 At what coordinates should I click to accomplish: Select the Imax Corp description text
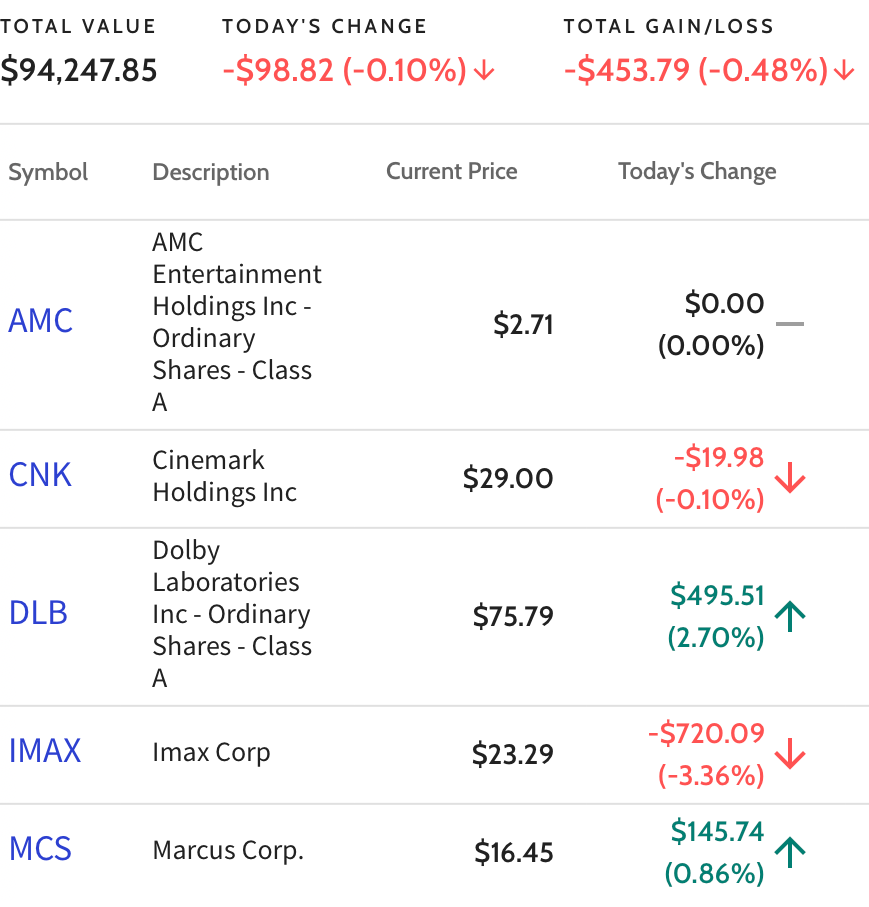(211, 753)
